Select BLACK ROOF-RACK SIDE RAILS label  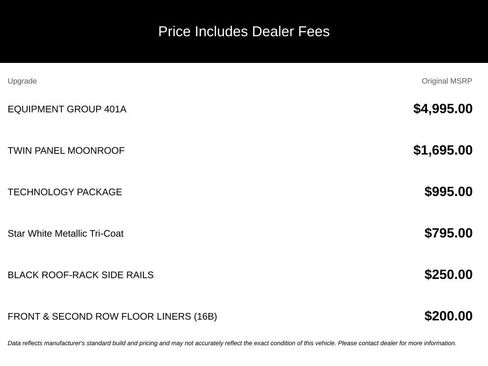click(x=81, y=275)
